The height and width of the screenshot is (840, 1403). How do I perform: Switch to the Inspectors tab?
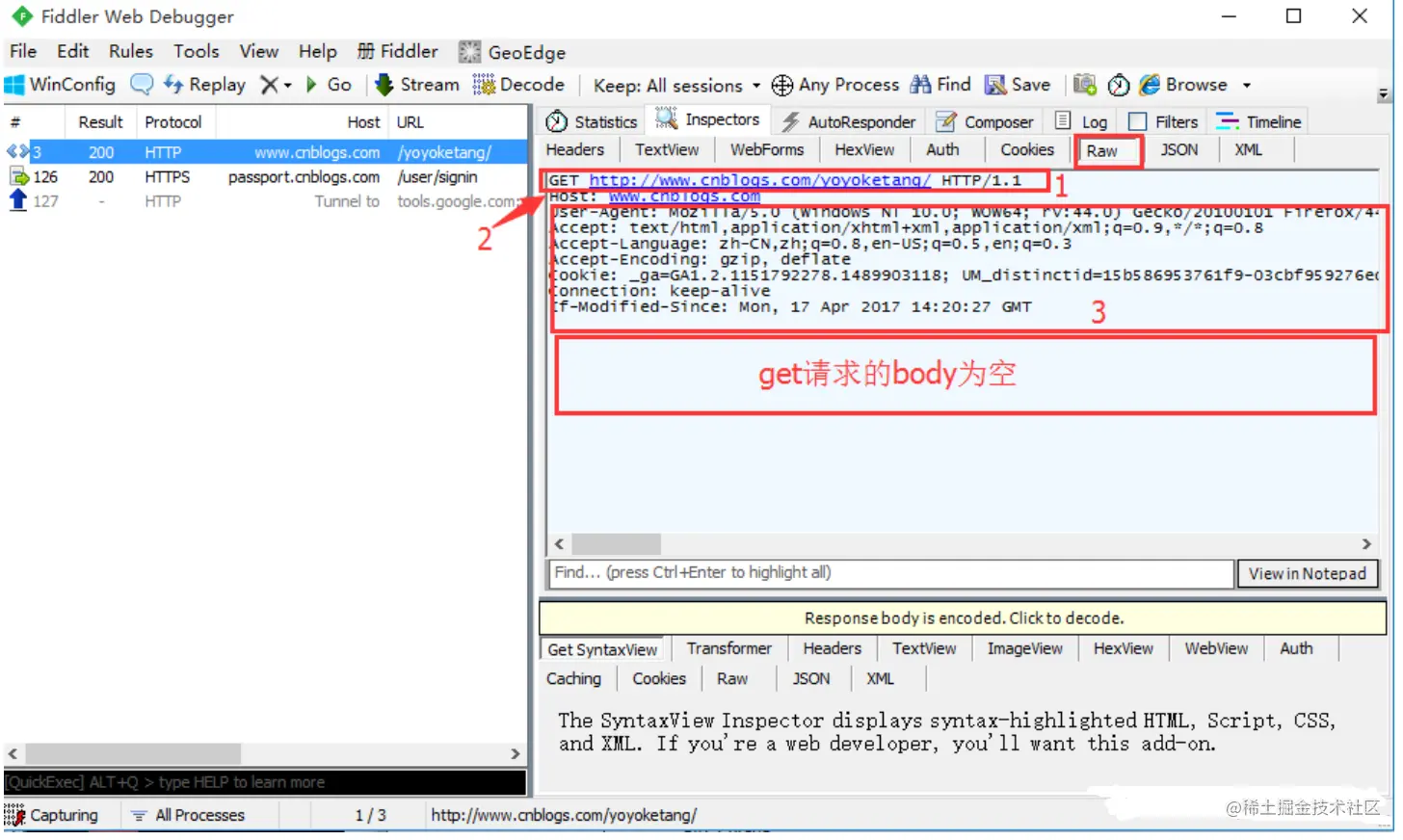[x=707, y=119]
